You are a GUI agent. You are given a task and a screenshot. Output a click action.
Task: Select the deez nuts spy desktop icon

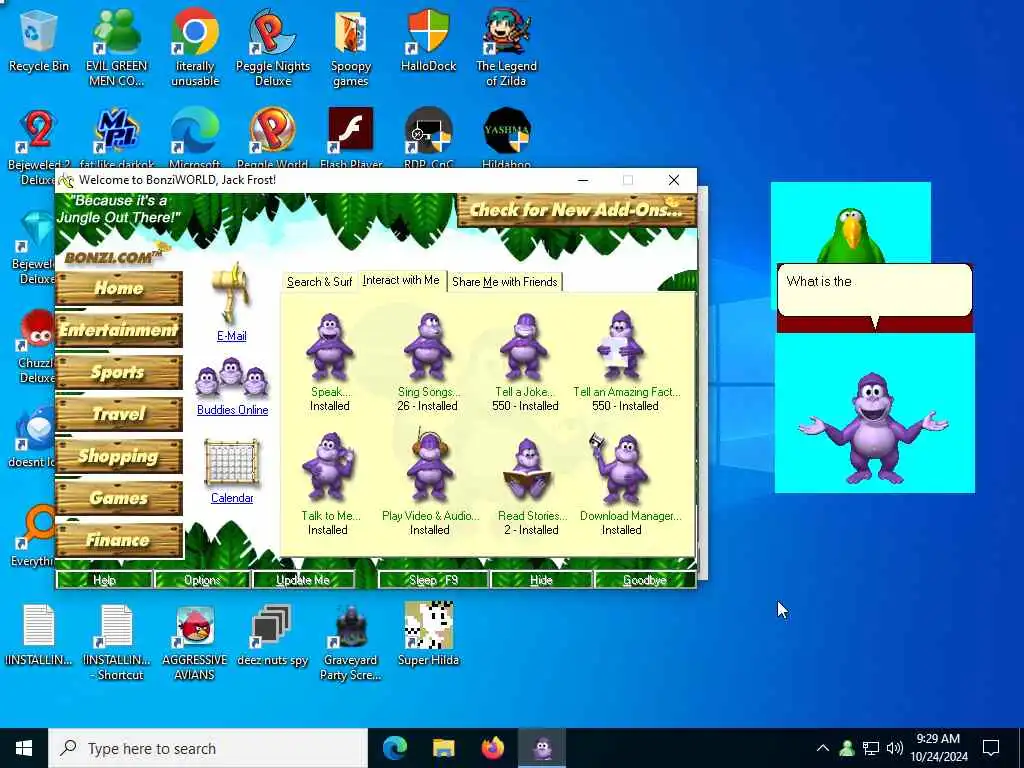coord(272,635)
